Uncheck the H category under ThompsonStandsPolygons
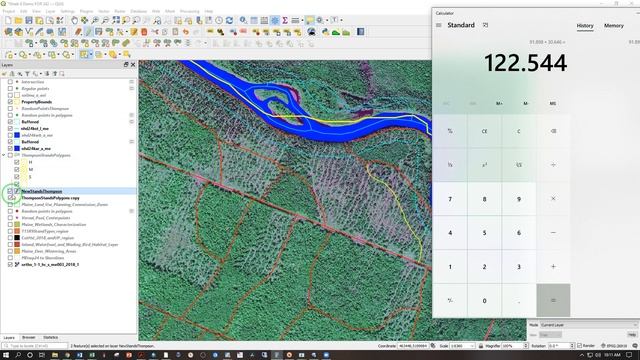Viewport: 640px width, 360px height. click(x=17, y=162)
